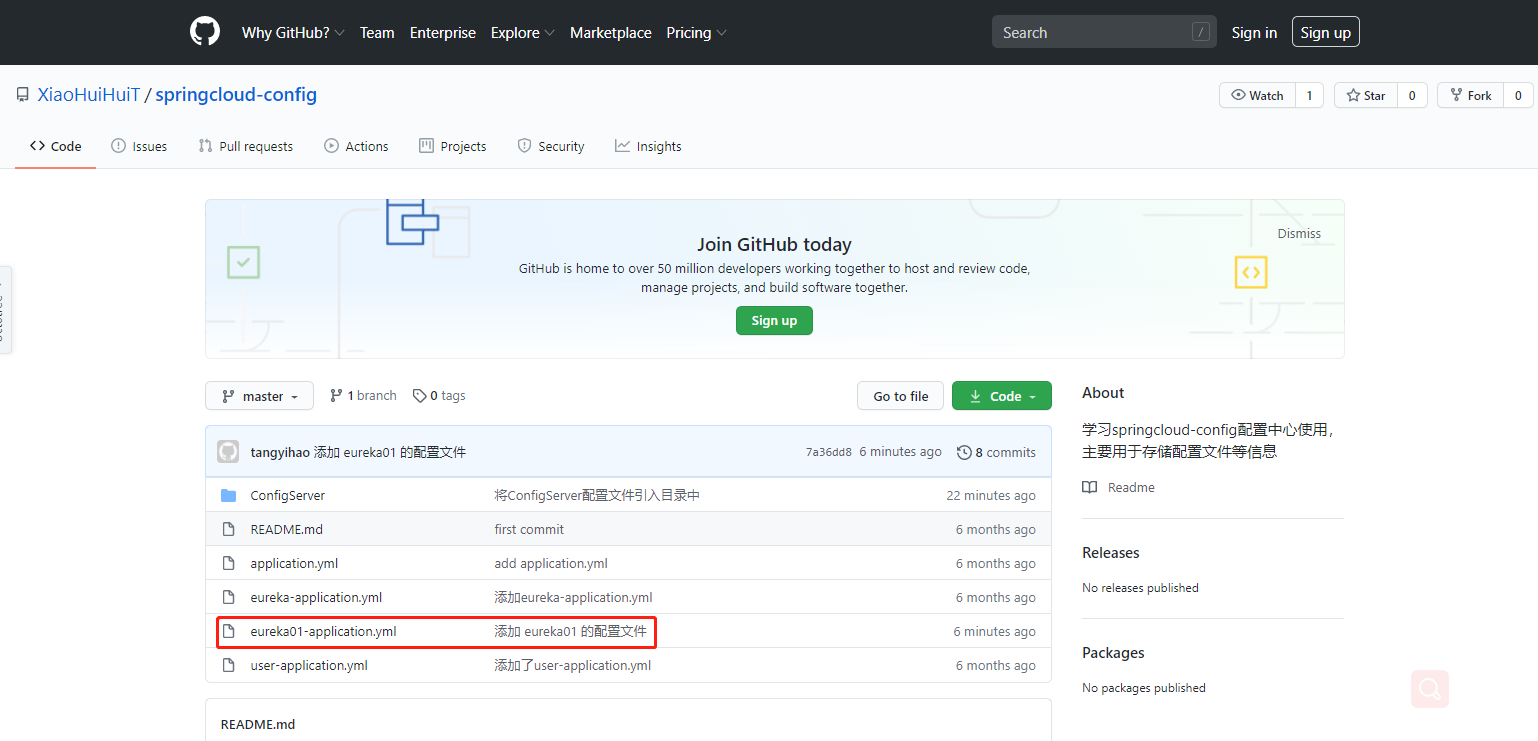Open the eureka01-application.yml file
The image size is (1538, 741).
click(324, 631)
